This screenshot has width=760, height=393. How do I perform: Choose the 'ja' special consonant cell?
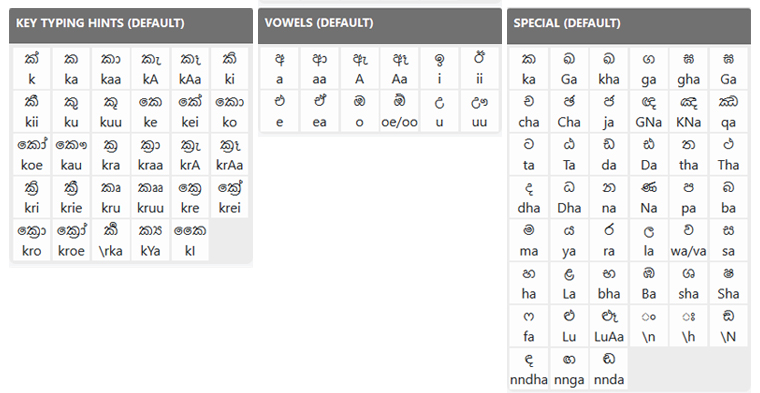point(609,111)
